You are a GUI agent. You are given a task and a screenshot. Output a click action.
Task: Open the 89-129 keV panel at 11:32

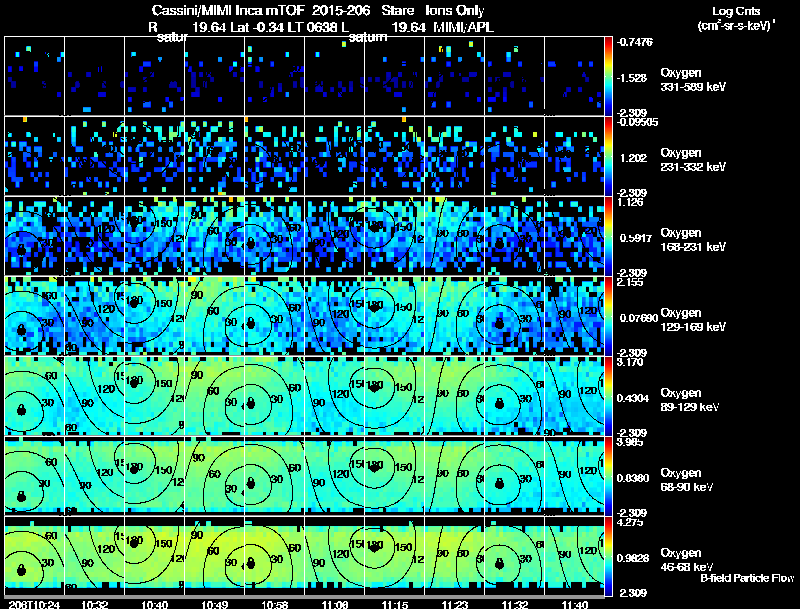[x=514, y=396]
